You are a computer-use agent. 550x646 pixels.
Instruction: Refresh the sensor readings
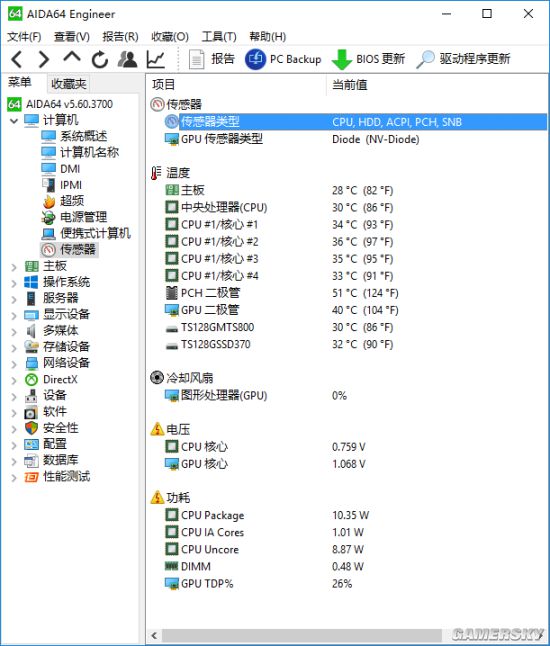(100, 60)
